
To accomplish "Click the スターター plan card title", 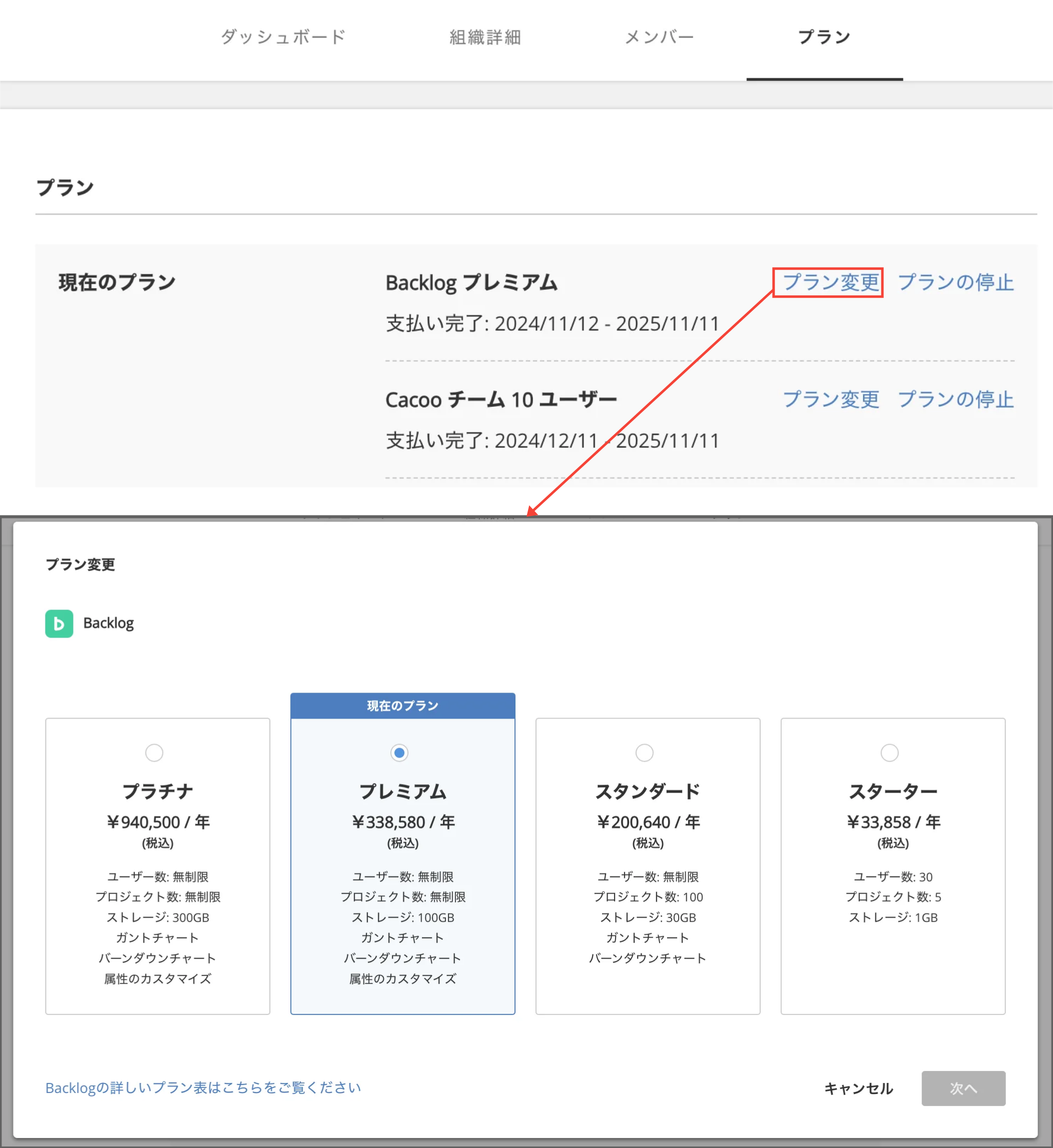I will coord(893,791).
